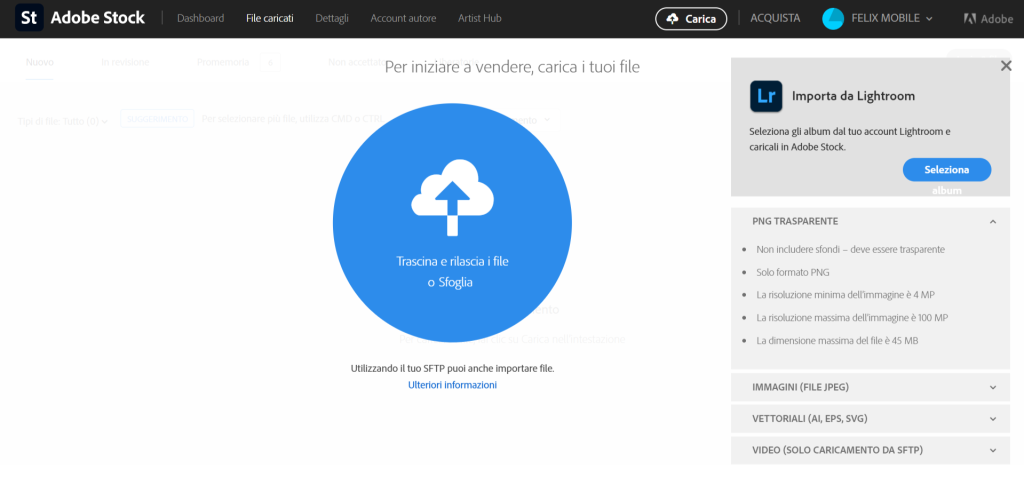
Task: Click the Lightroom Lr icon
Action: pos(766,96)
